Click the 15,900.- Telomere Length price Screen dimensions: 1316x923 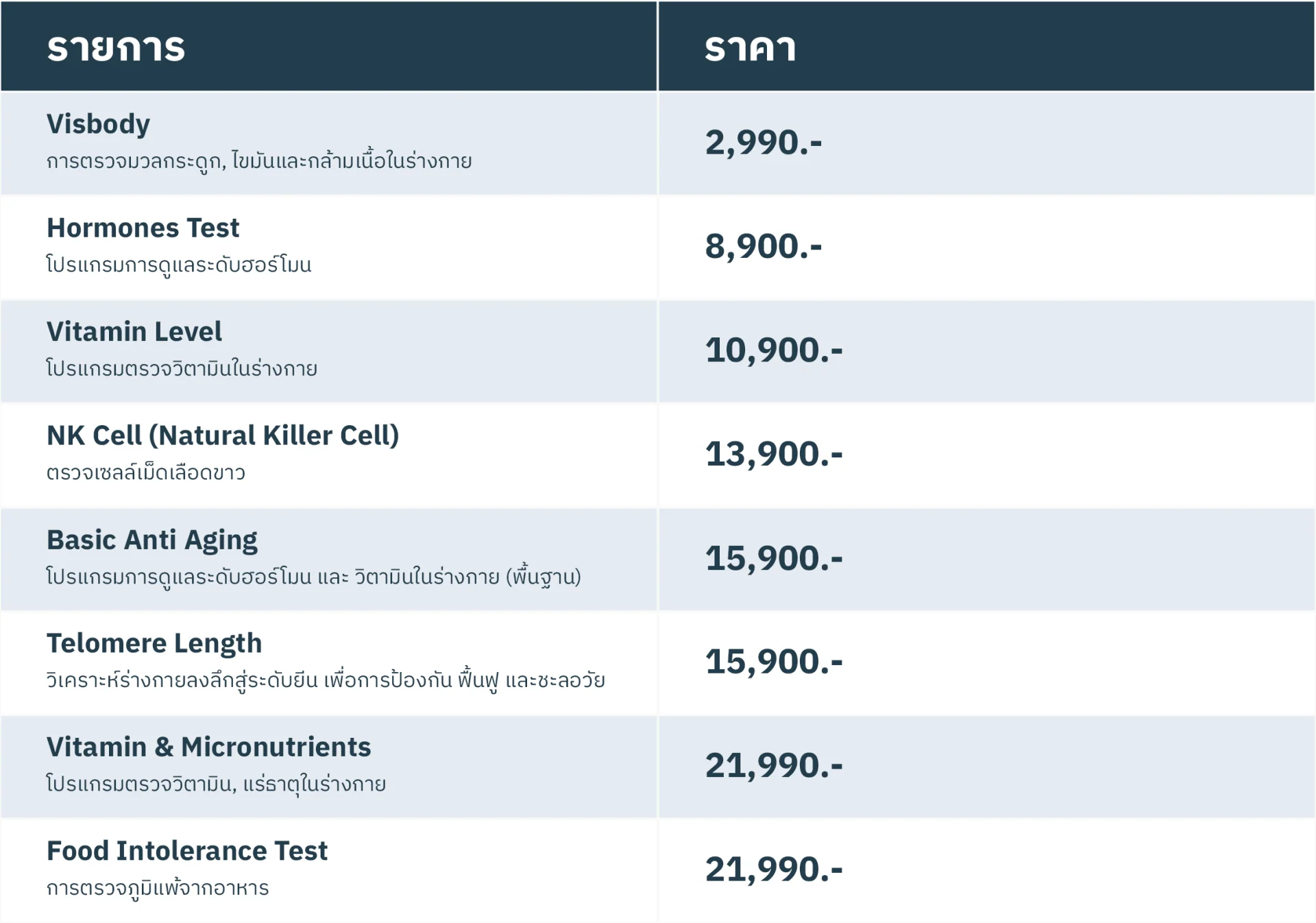pyautogui.click(x=773, y=662)
